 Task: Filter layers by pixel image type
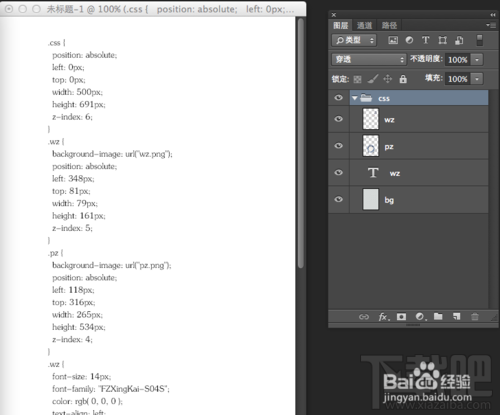(393, 40)
